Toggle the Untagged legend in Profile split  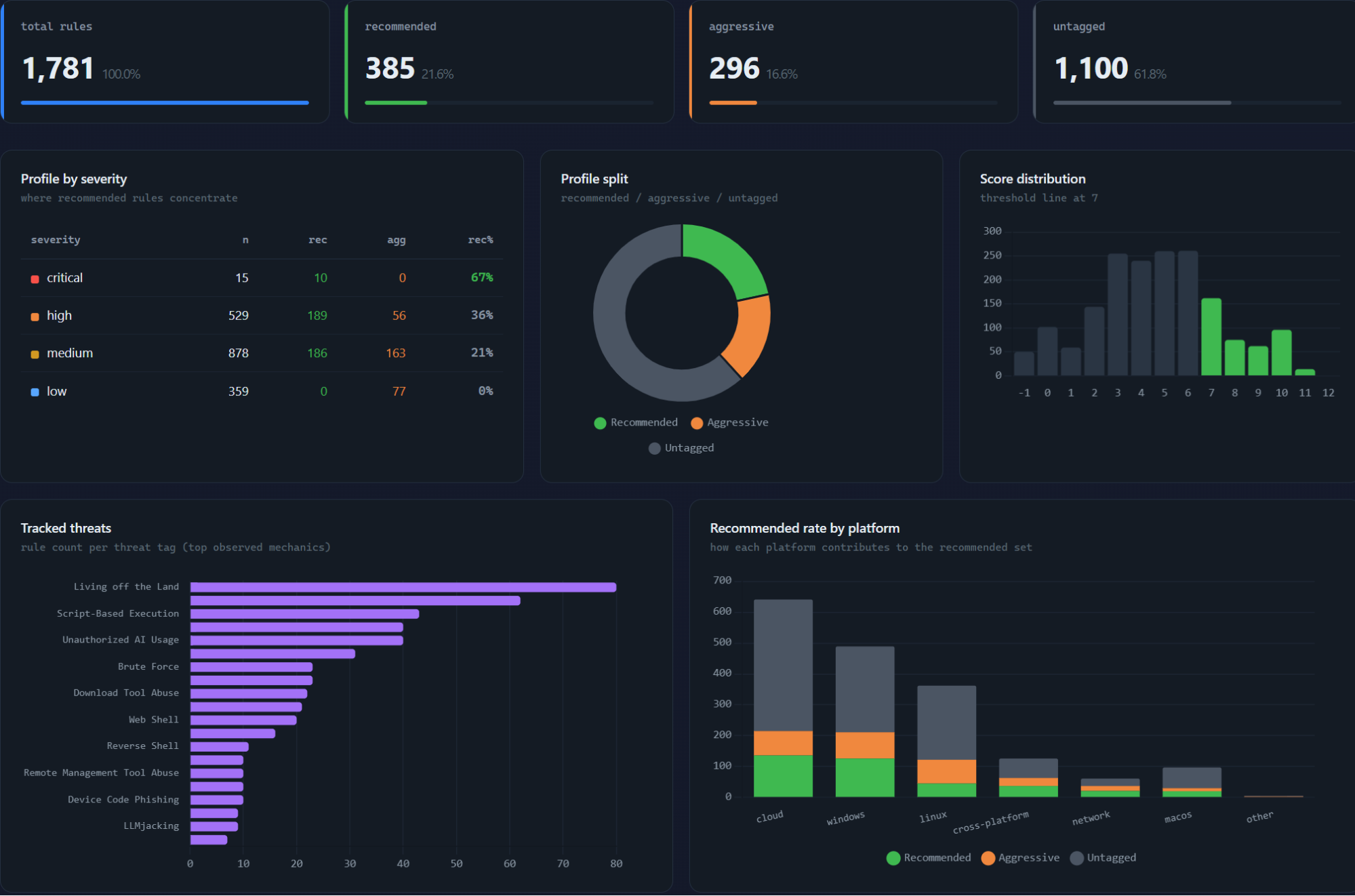click(x=681, y=448)
